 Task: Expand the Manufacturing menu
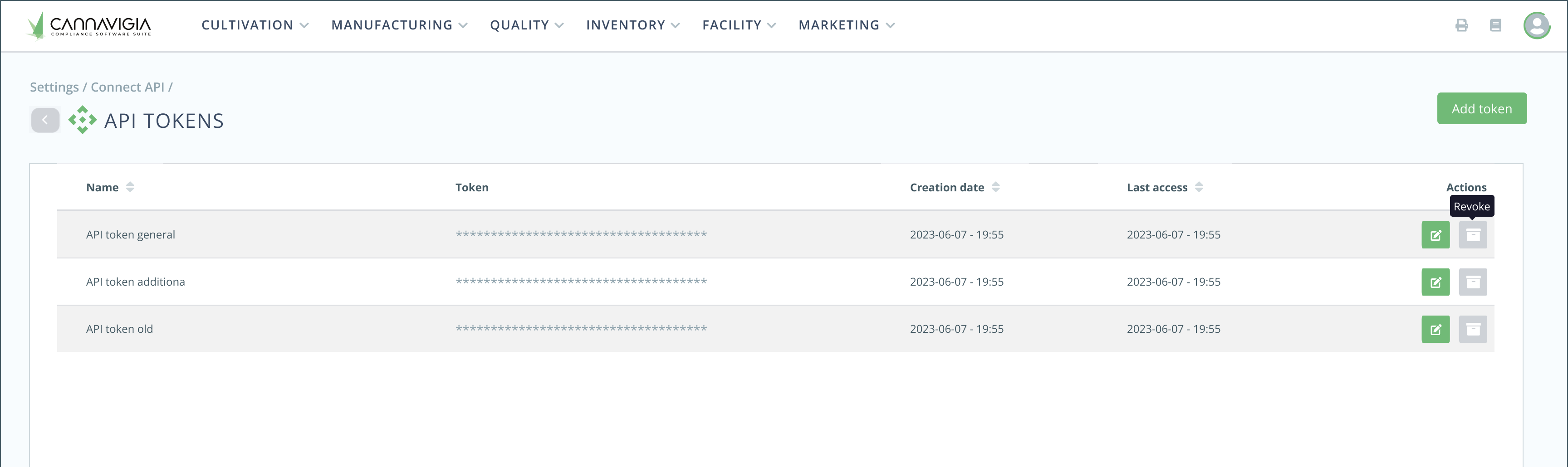tap(399, 25)
